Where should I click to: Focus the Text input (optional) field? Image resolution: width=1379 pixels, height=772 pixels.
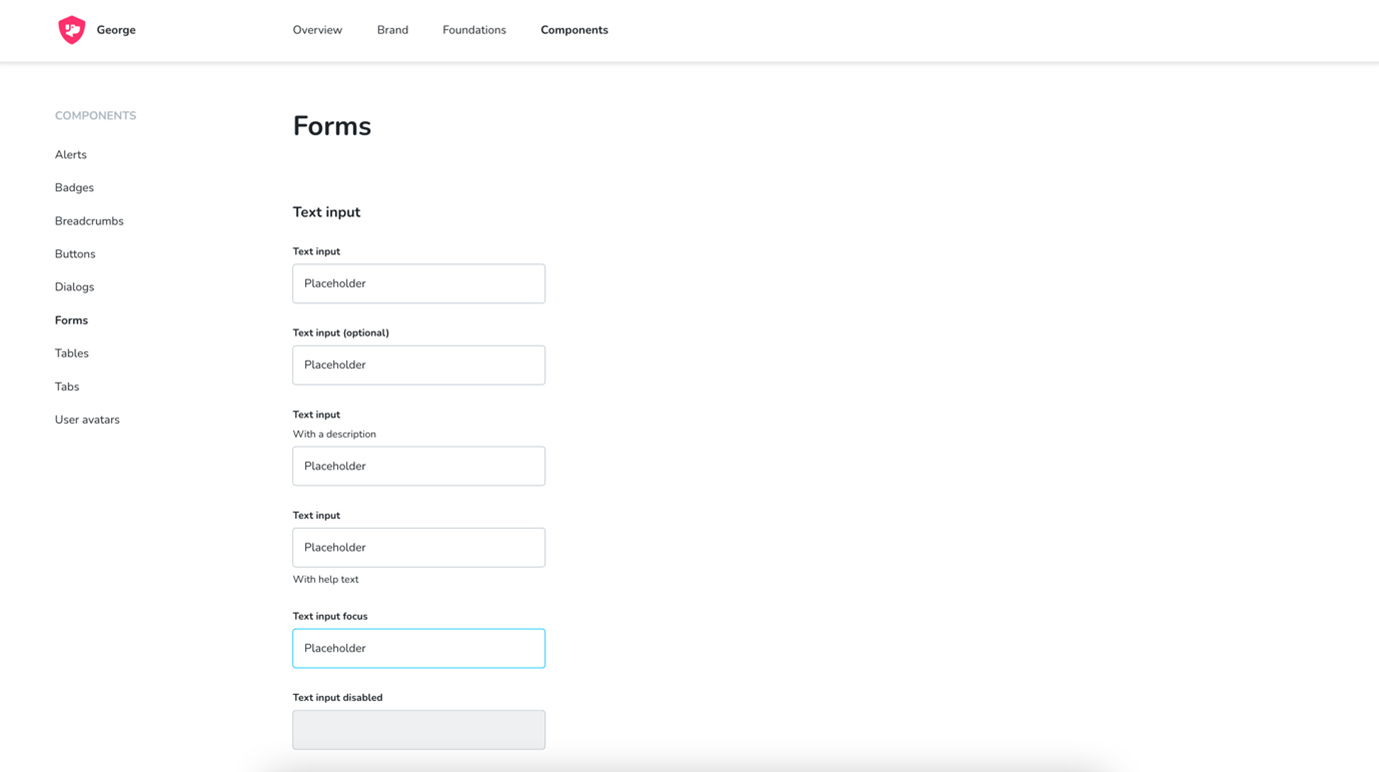[419, 365]
